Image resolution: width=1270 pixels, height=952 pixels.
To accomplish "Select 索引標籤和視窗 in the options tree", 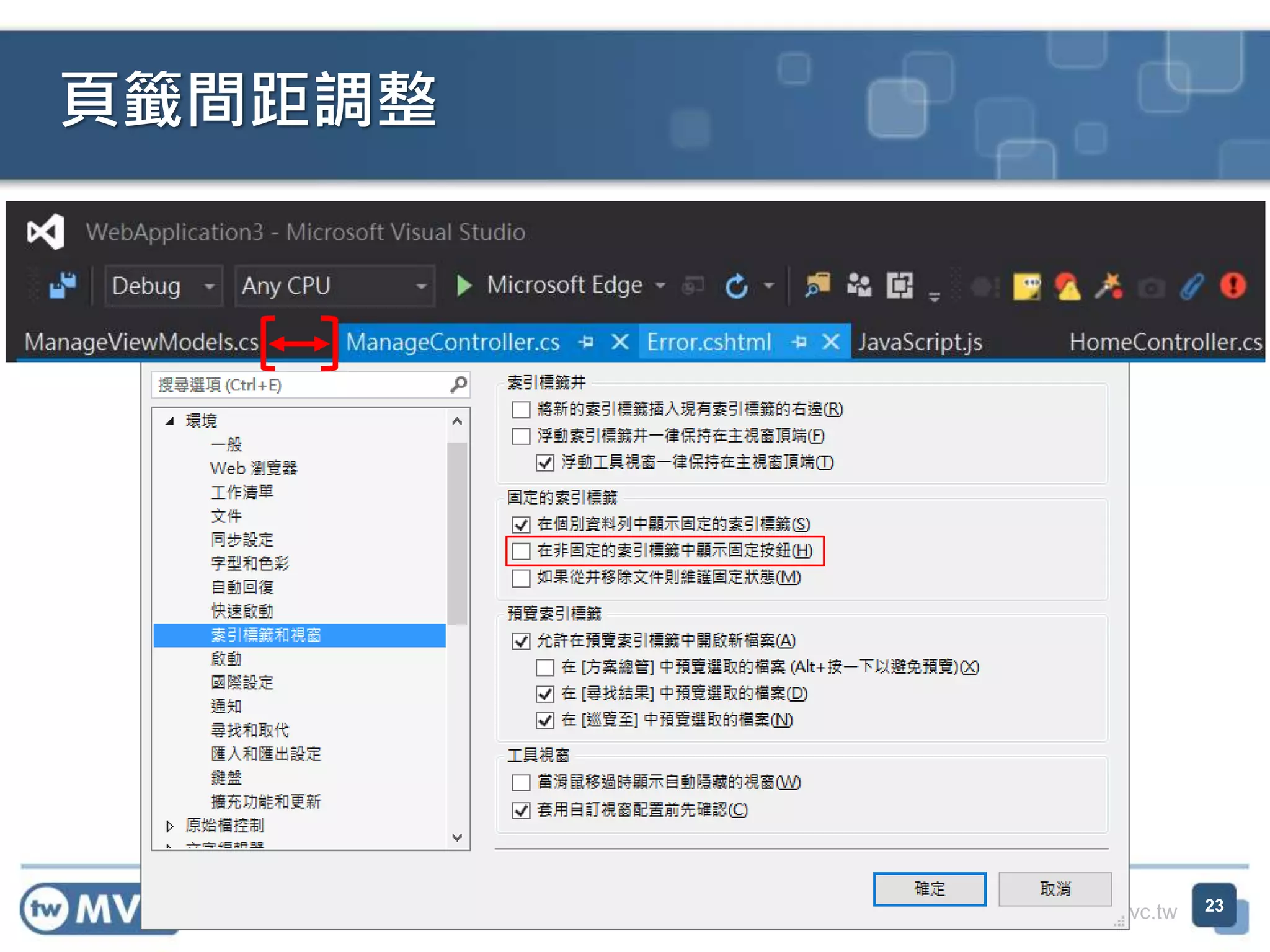I will click(x=299, y=635).
